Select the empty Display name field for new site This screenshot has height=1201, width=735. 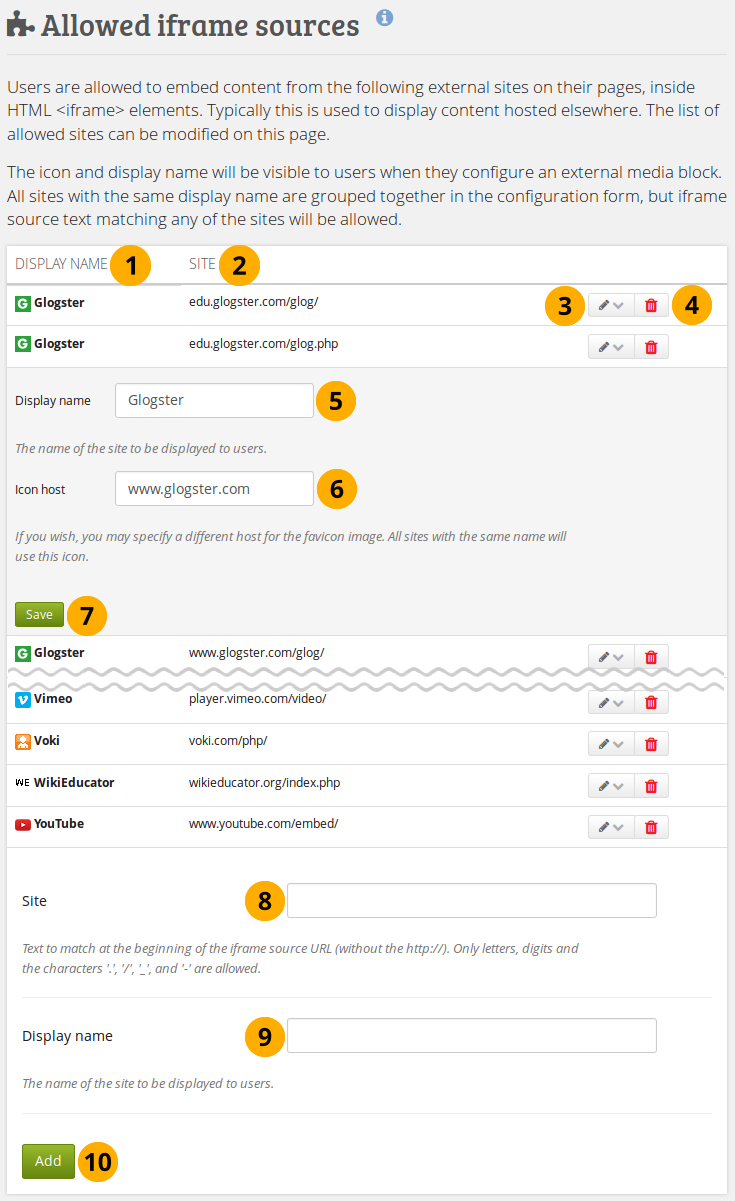[471, 1036]
